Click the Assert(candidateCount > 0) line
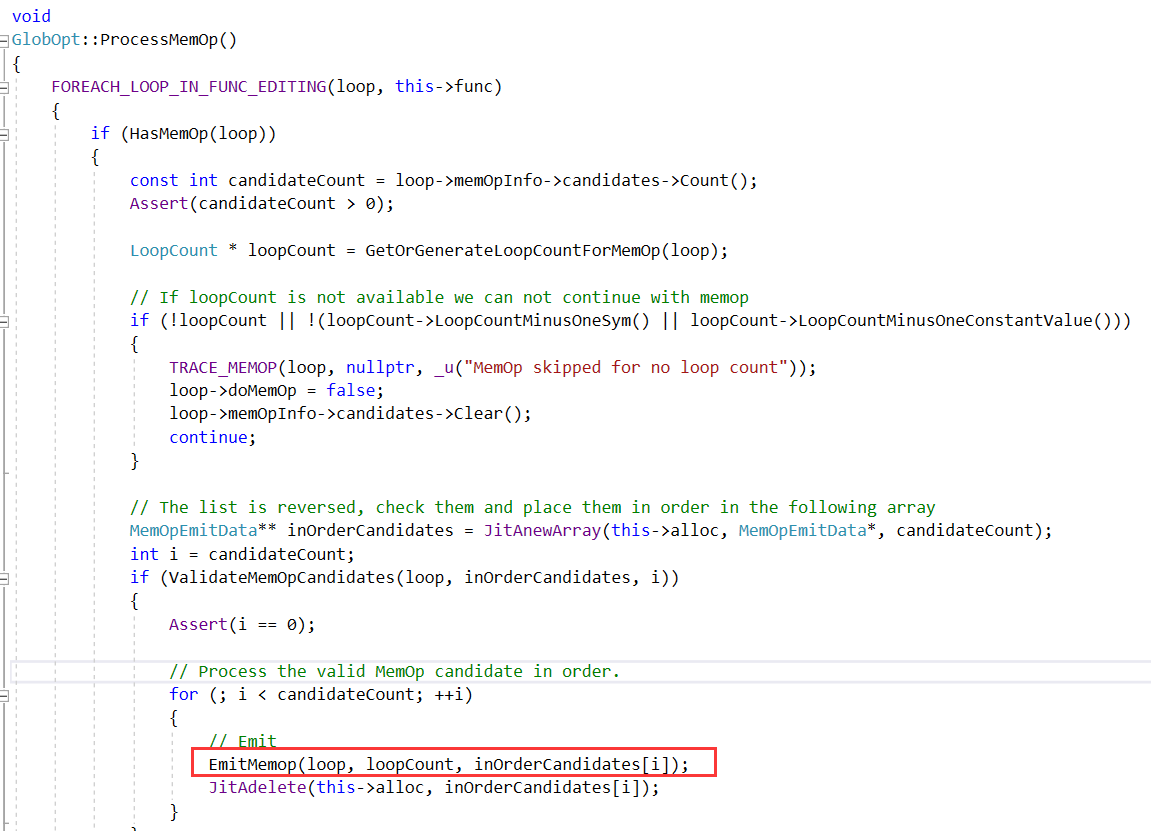1151x831 pixels. tap(262, 204)
